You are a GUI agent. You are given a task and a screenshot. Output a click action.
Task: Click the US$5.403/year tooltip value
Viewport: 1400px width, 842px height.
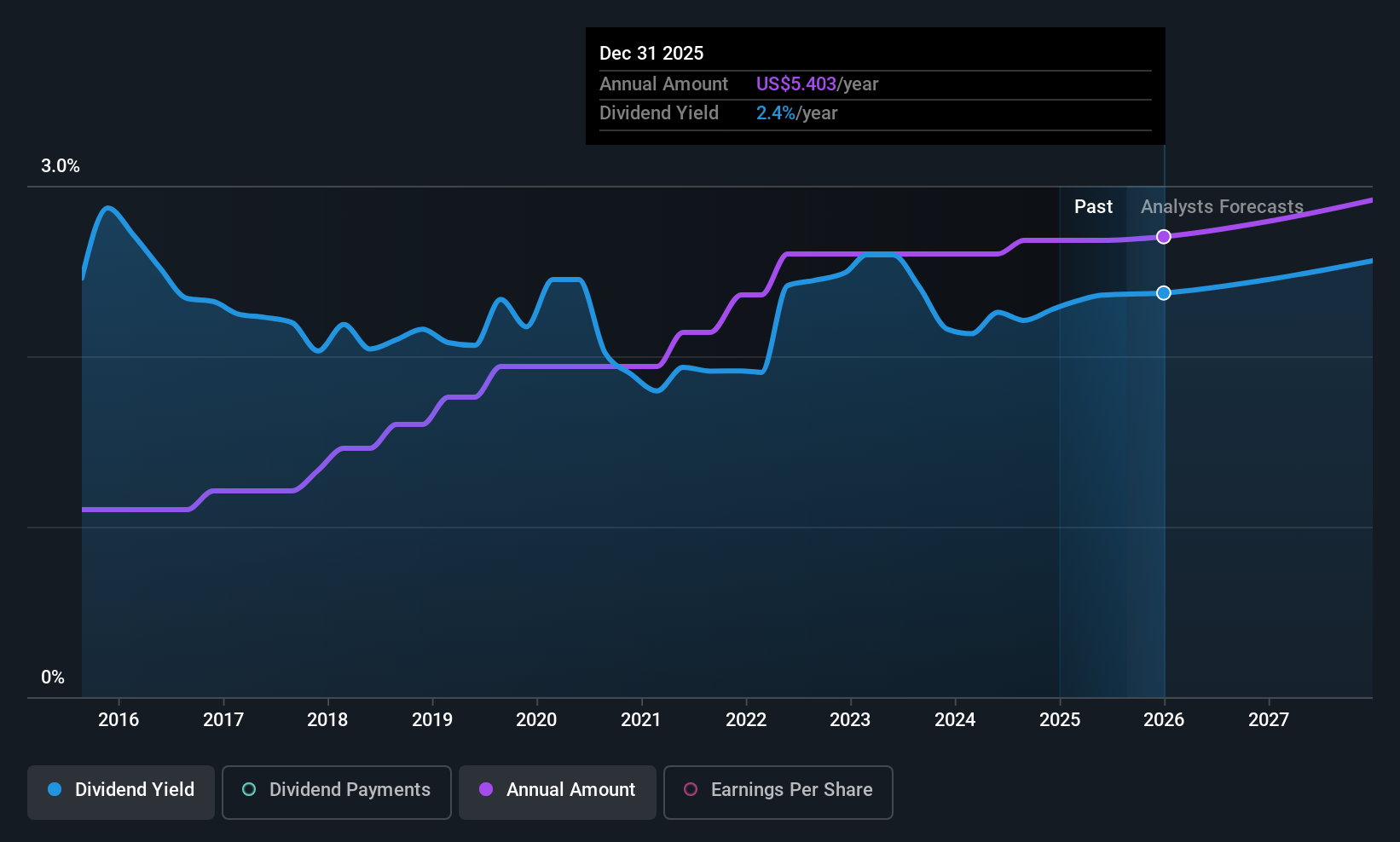817,84
